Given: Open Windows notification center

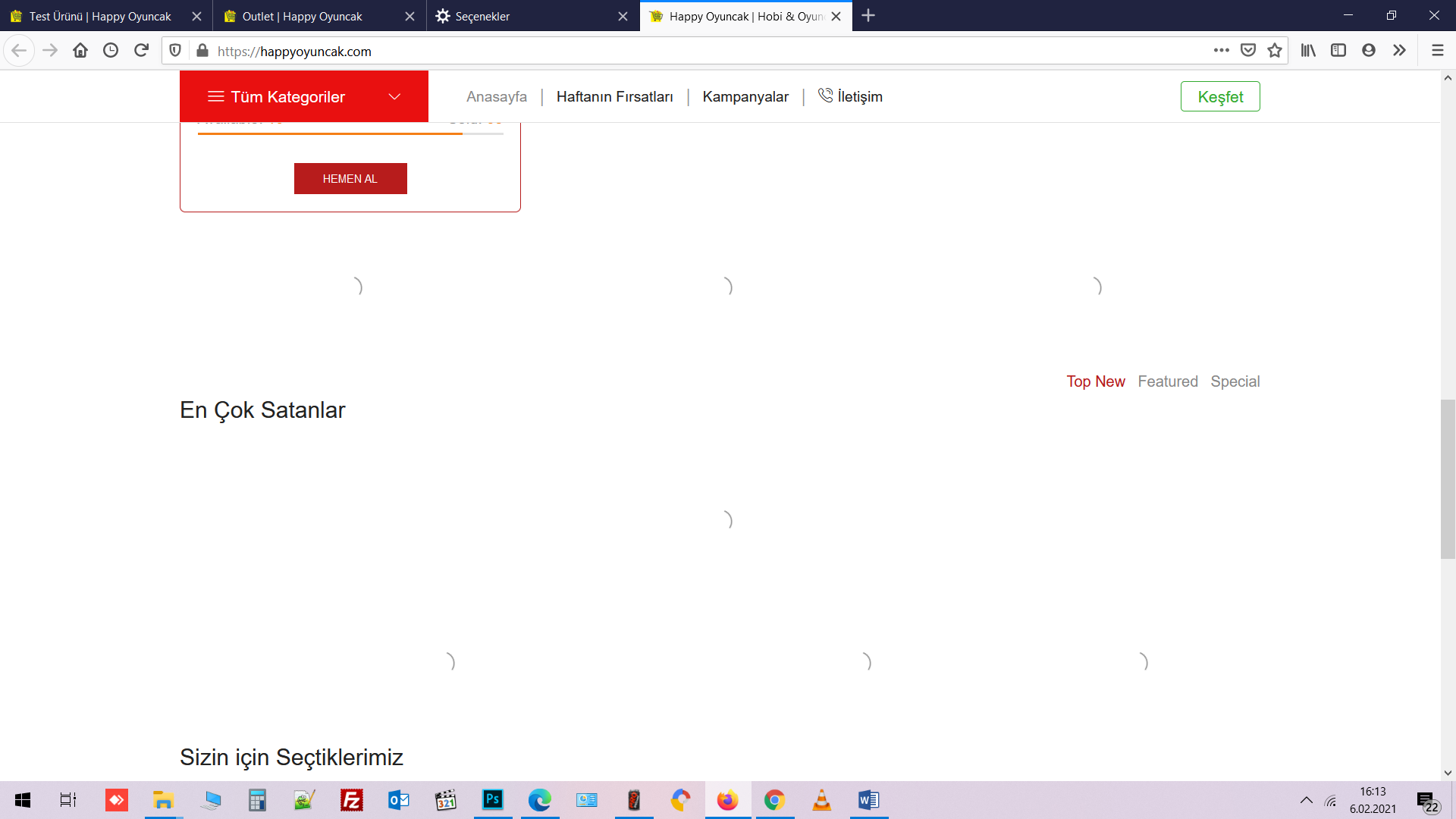Looking at the screenshot, I should coord(1427,801).
